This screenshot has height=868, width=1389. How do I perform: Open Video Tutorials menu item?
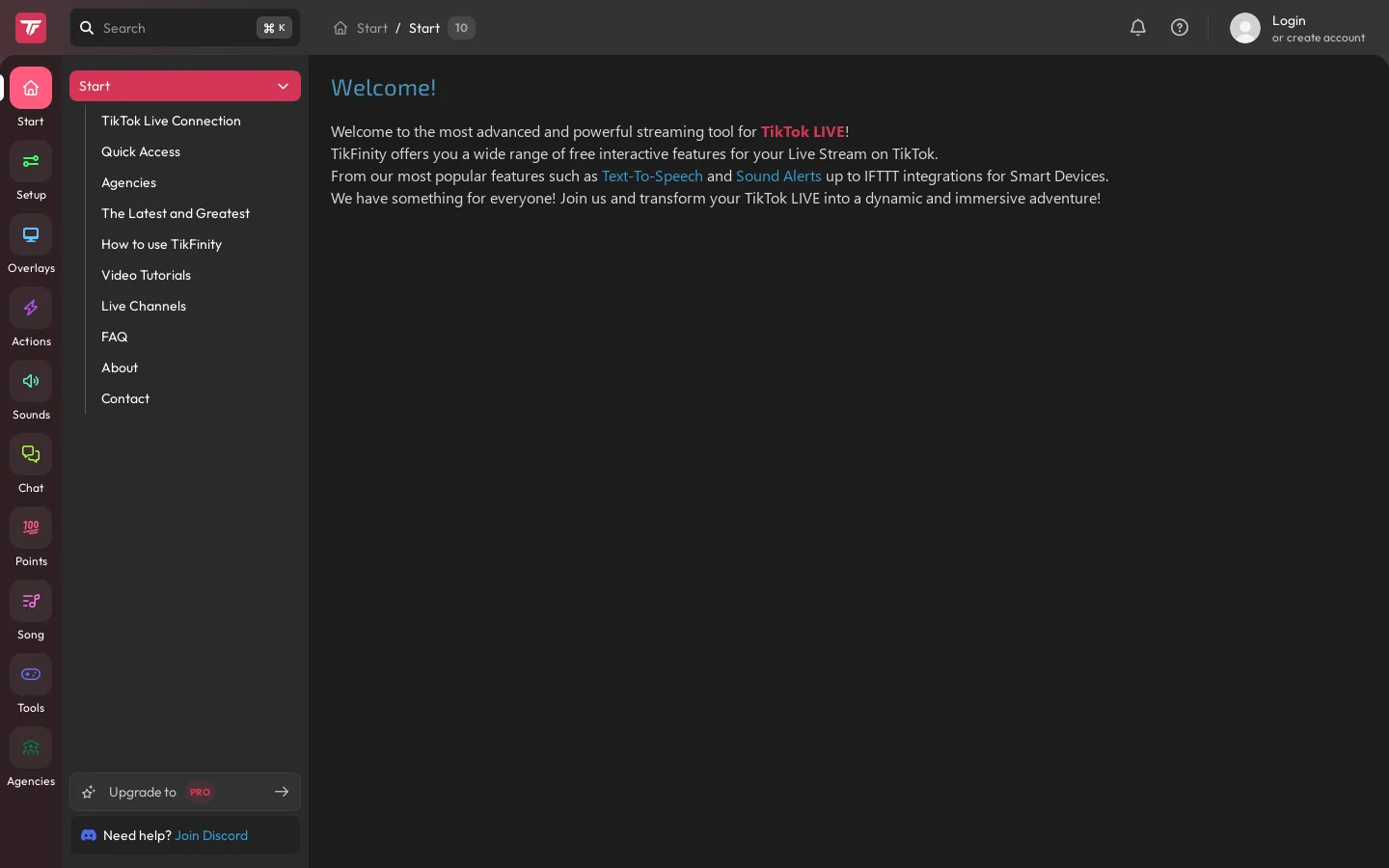pyautogui.click(x=146, y=275)
